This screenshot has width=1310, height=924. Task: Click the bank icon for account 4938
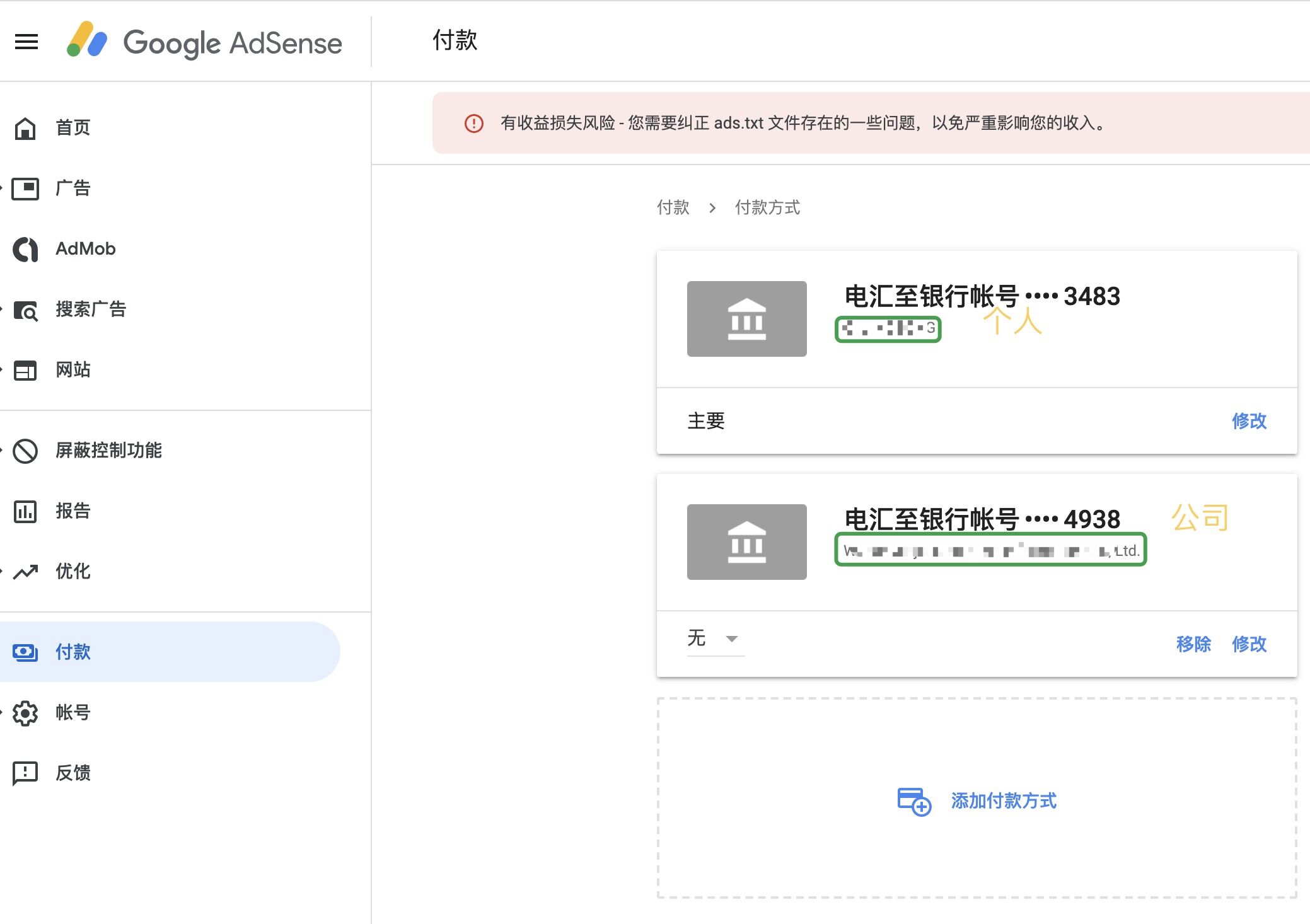[747, 542]
